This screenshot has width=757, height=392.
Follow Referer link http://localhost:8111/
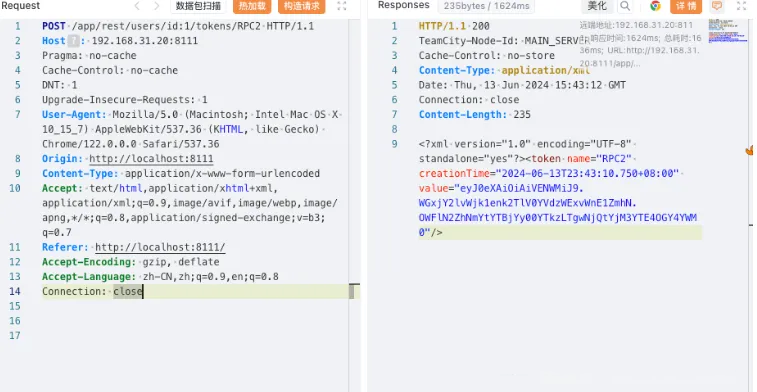pyautogui.click(x=160, y=247)
